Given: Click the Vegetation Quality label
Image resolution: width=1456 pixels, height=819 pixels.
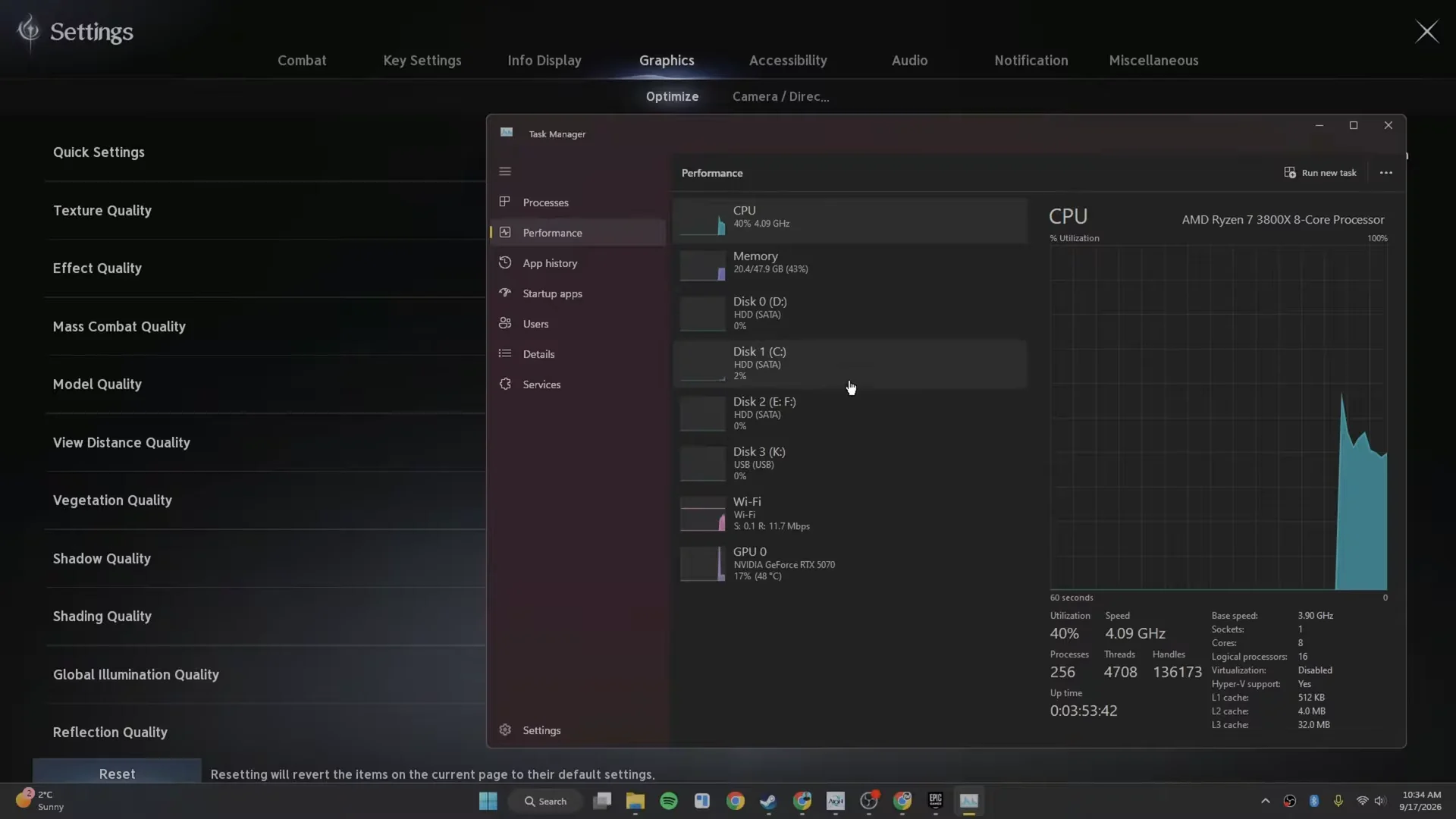Looking at the screenshot, I should click(112, 500).
